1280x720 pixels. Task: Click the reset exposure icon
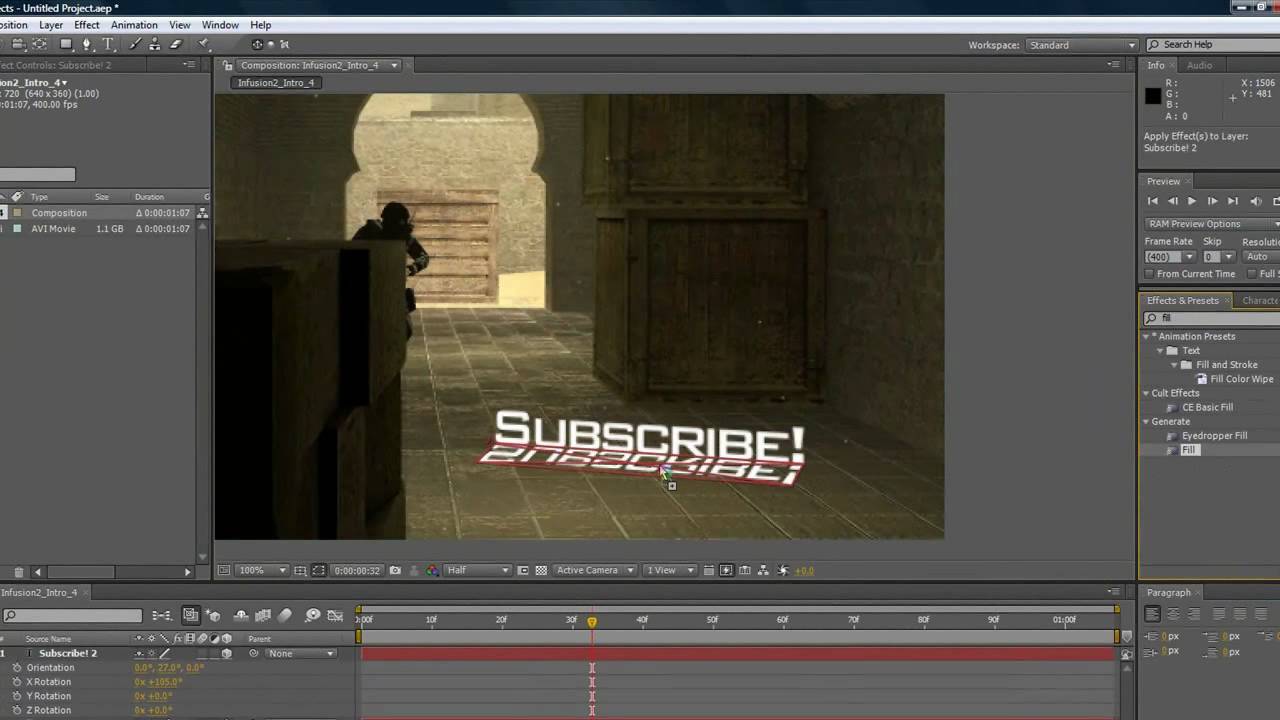pyautogui.click(x=781, y=570)
